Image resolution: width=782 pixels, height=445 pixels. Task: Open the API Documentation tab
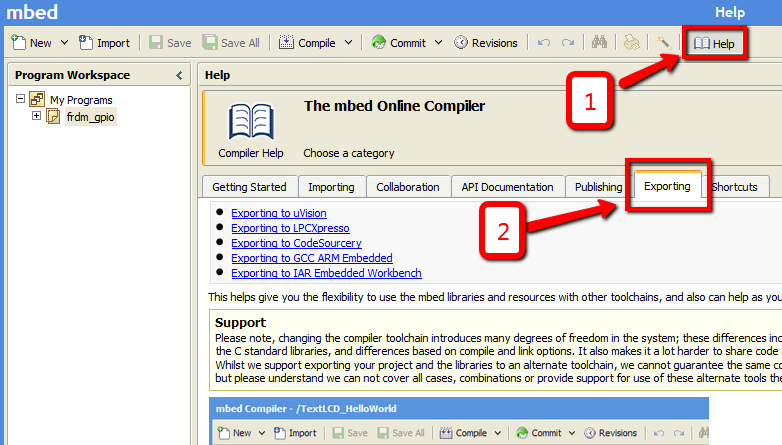(x=507, y=187)
